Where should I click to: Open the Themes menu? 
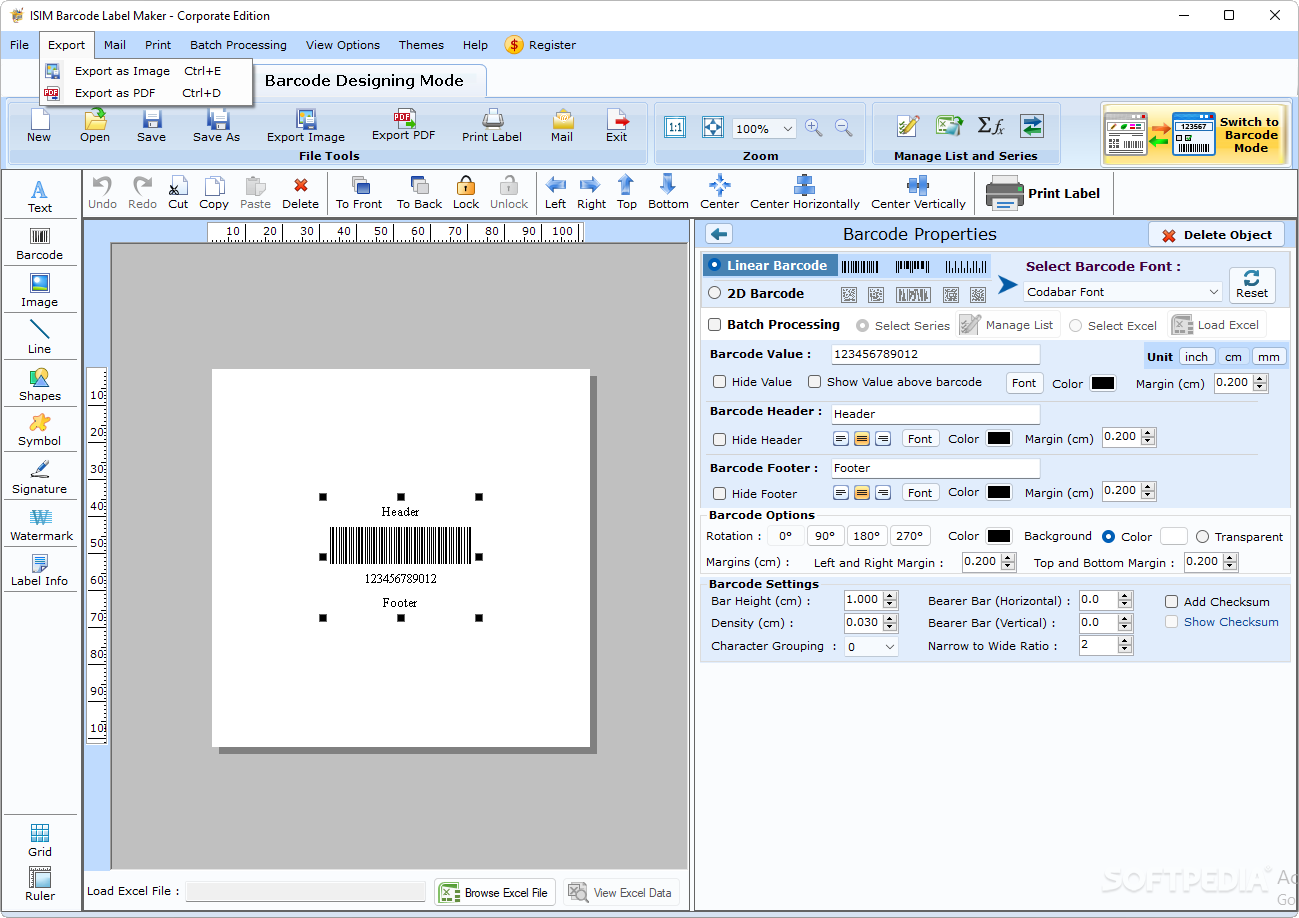point(421,45)
